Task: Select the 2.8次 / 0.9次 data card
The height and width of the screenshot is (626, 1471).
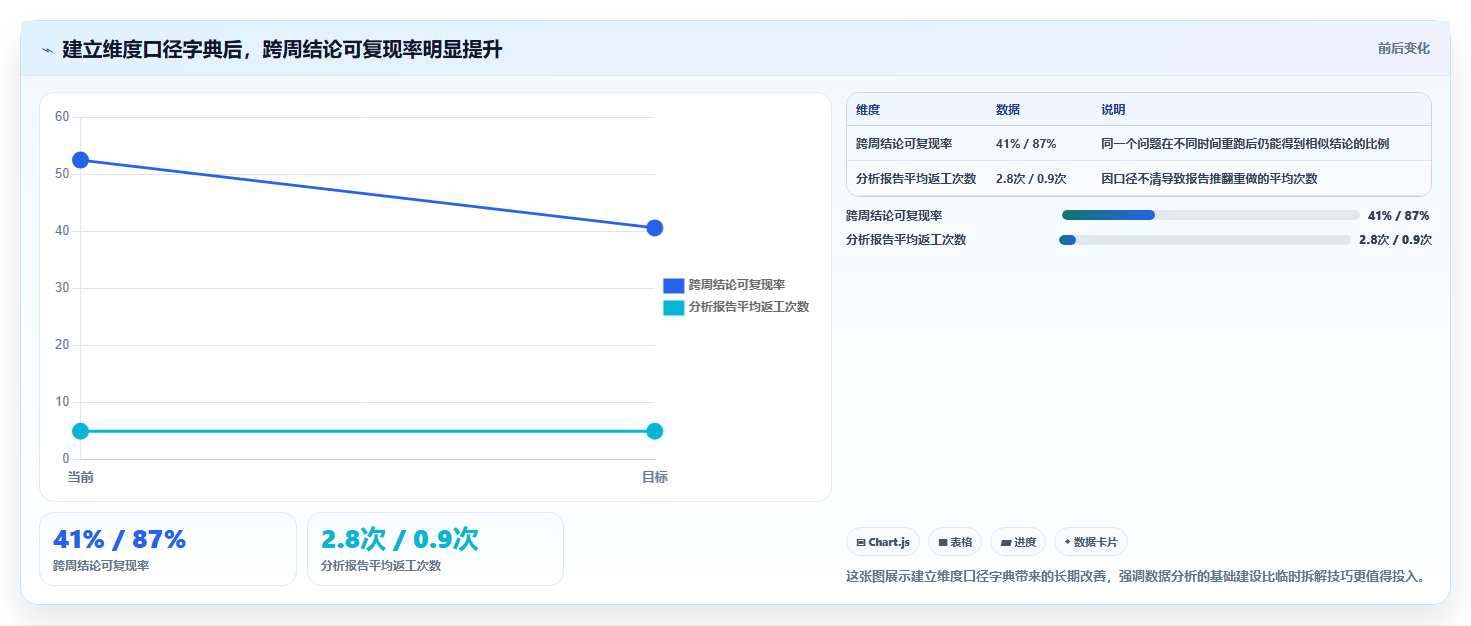Action: (435, 549)
